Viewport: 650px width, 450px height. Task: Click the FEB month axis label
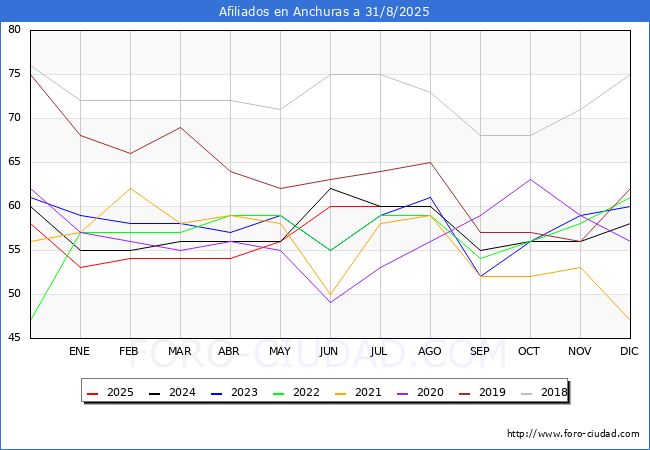click(x=129, y=351)
